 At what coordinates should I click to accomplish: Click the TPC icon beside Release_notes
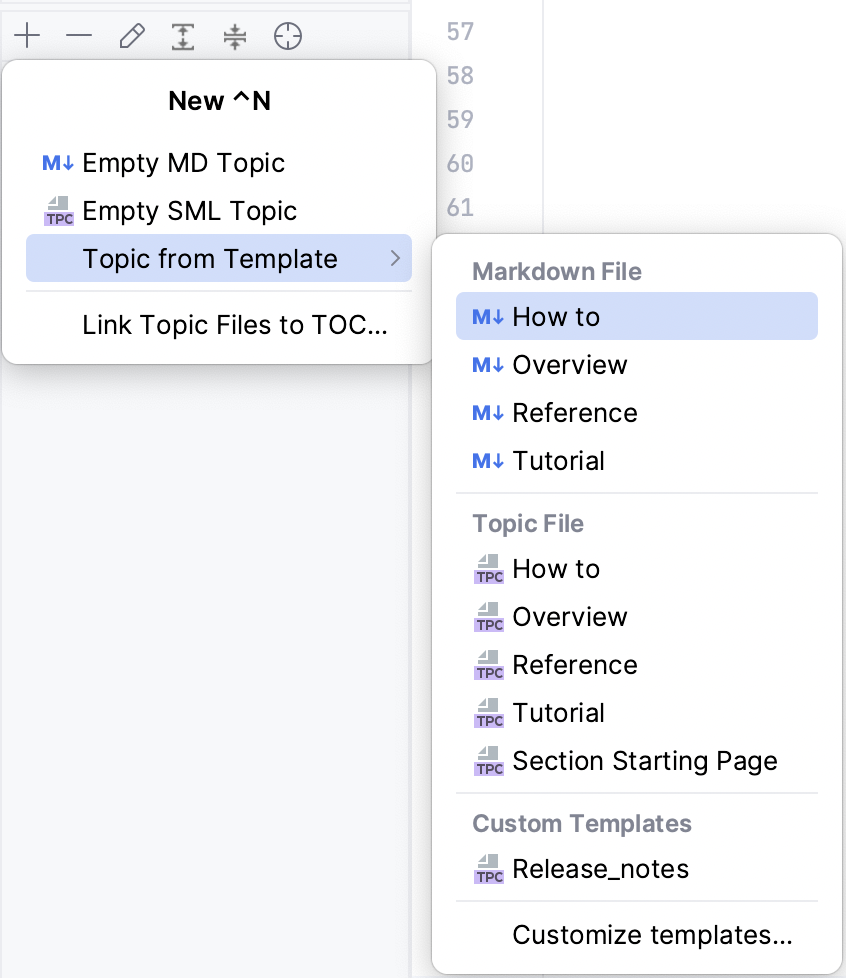[x=487, y=870]
